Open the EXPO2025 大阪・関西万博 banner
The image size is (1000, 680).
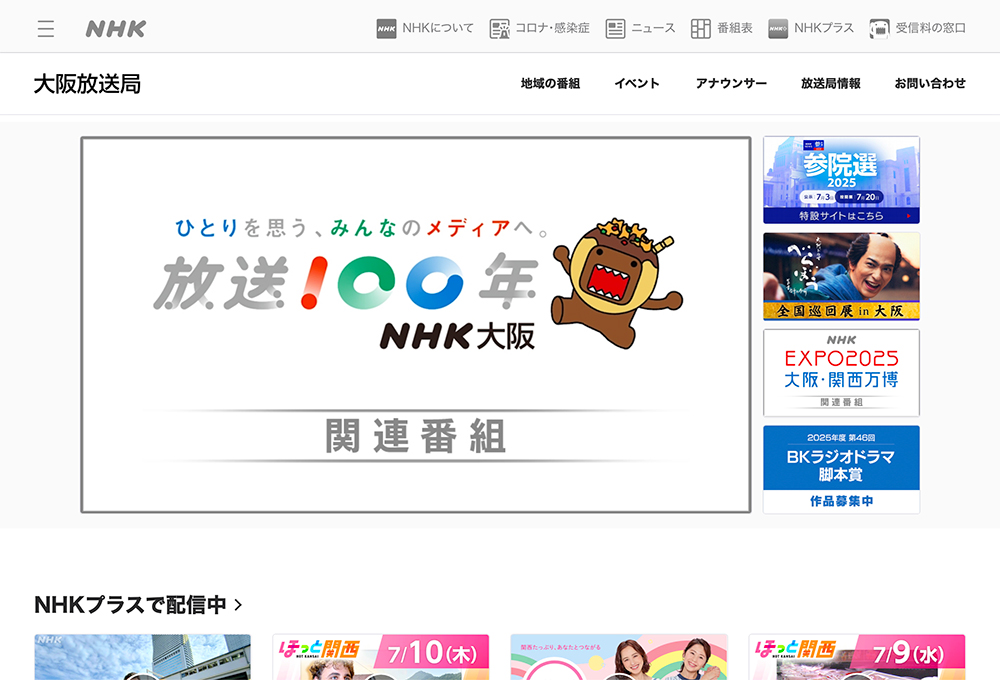(841, 373)
